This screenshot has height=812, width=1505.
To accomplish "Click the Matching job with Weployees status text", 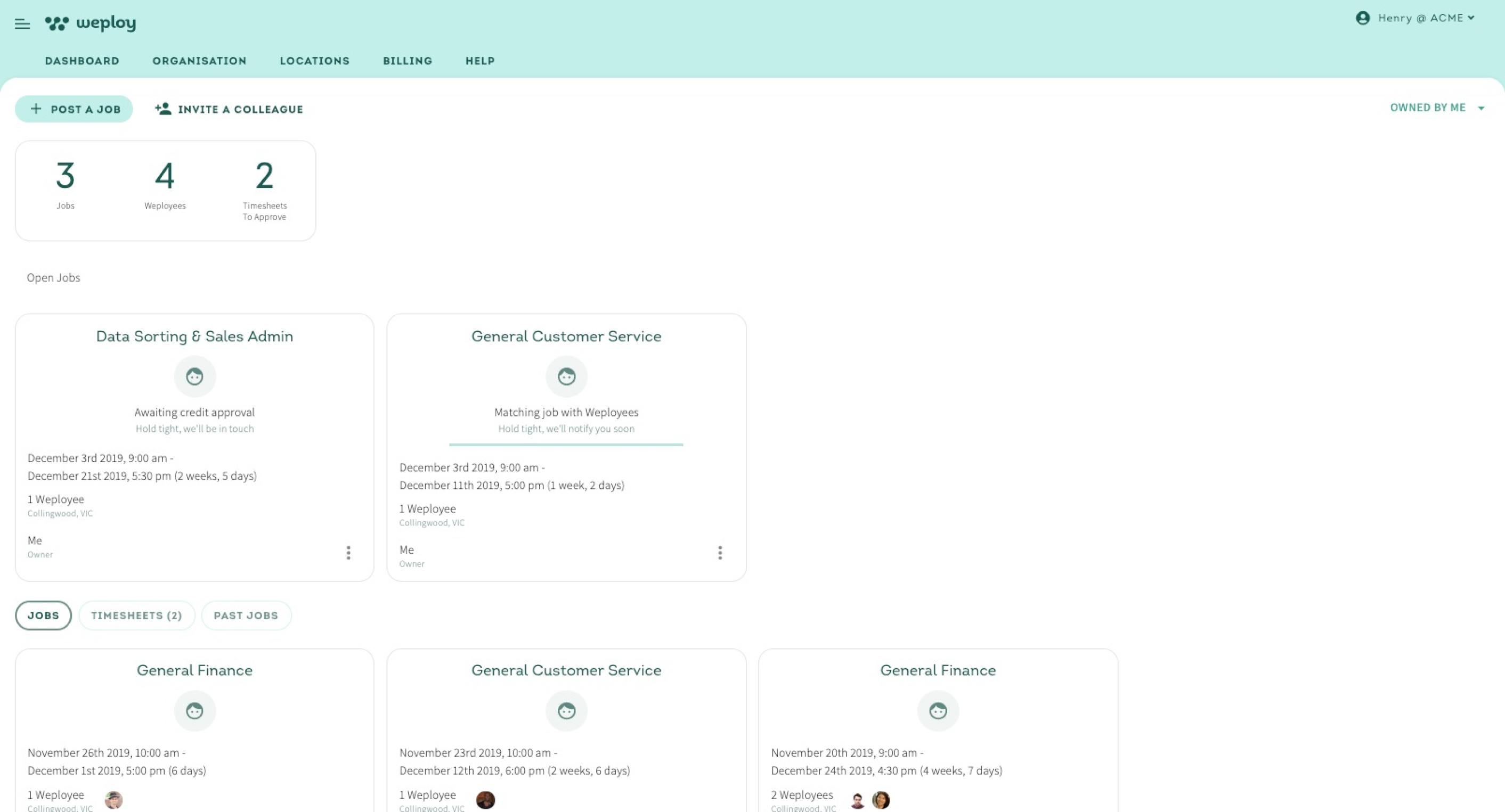I will [566, 412].
